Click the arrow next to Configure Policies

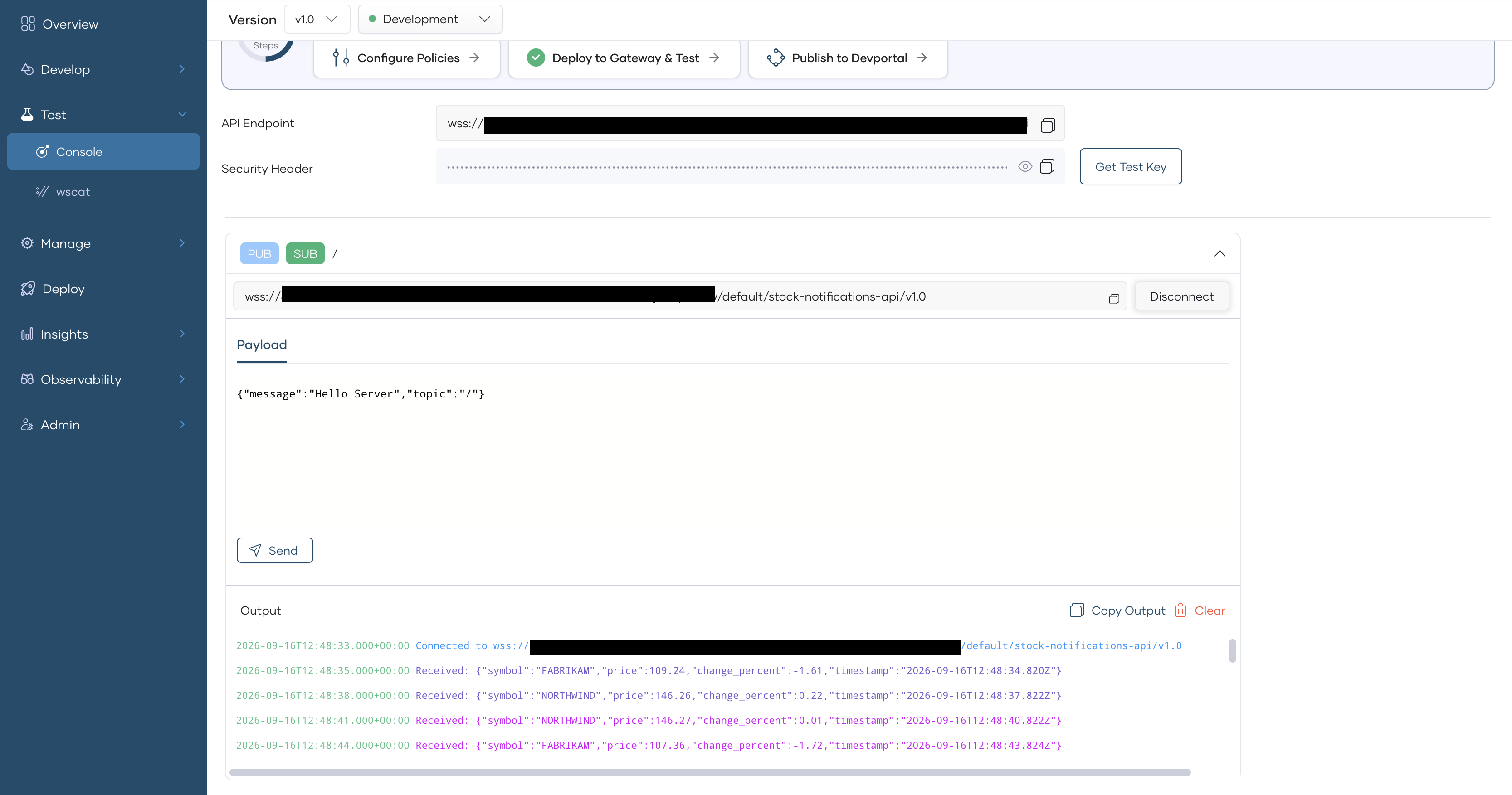[x=474, y=58]
